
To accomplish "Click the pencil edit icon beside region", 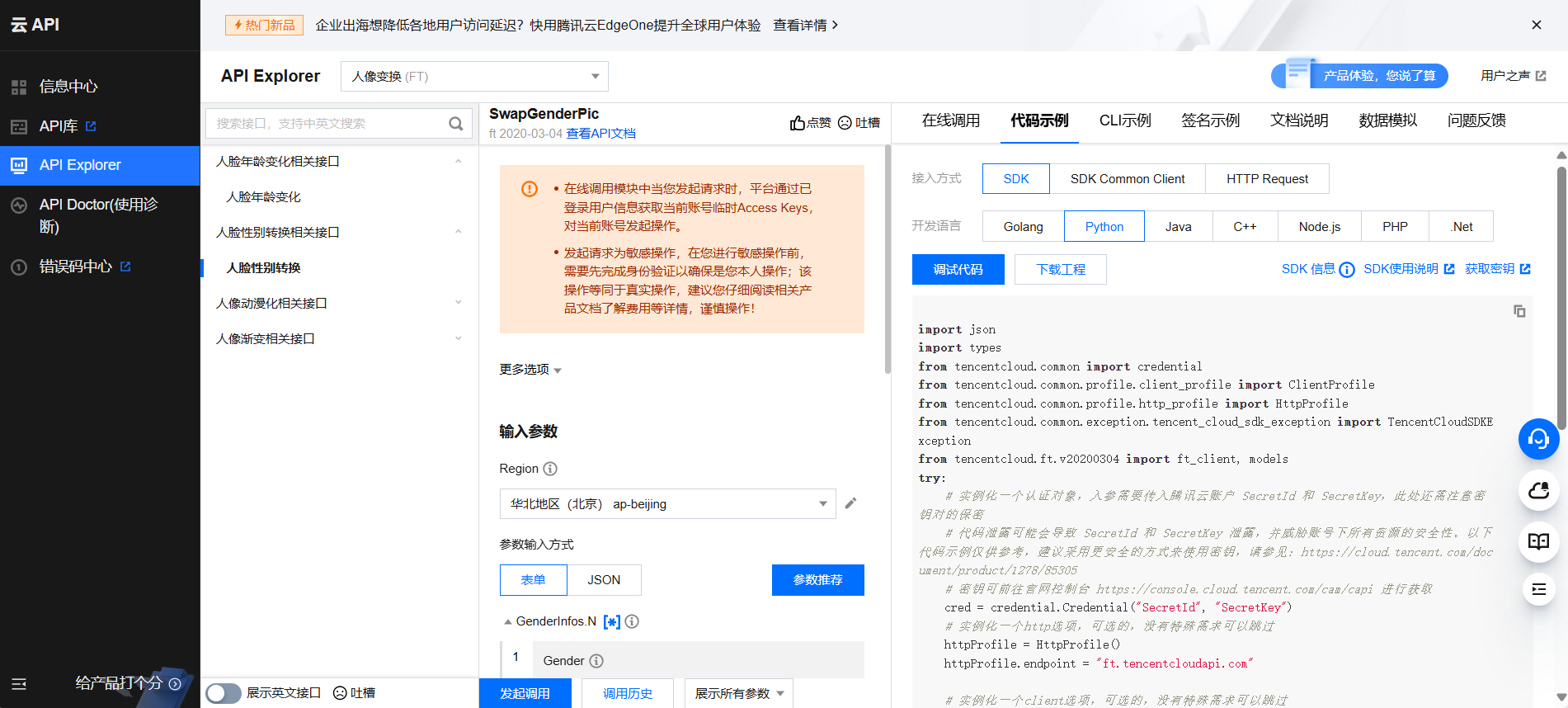I will click(850, 503).
